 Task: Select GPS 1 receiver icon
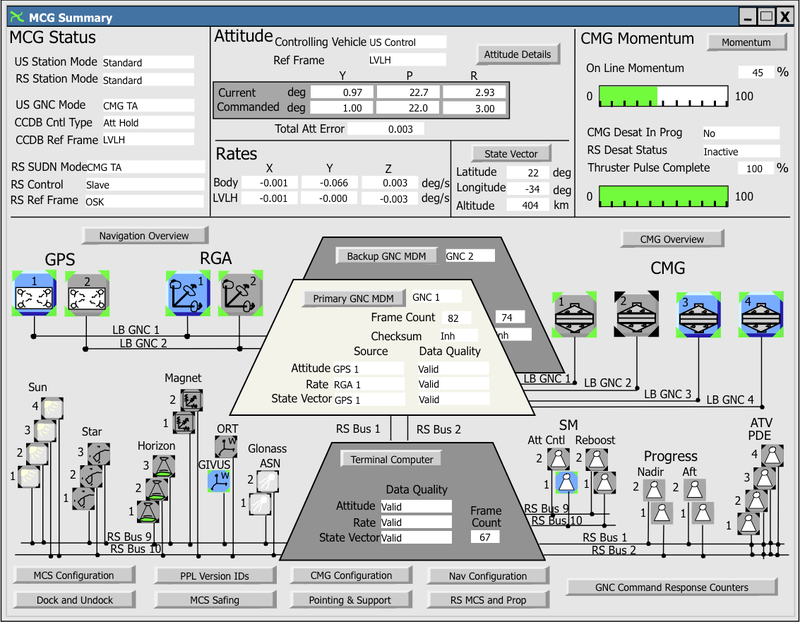[x=34, y=293]
